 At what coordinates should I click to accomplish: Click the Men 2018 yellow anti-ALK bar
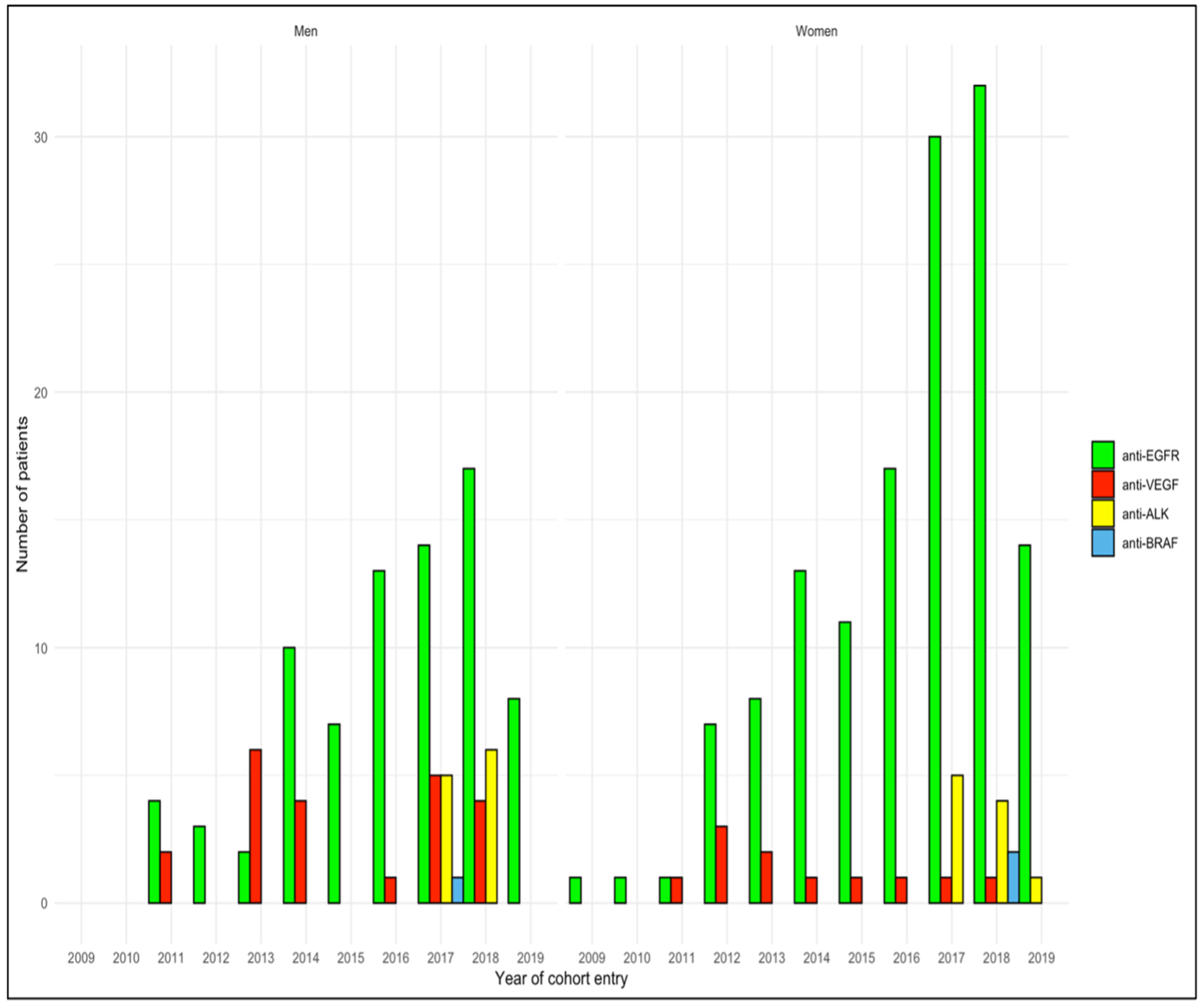[x=491, y=826]
